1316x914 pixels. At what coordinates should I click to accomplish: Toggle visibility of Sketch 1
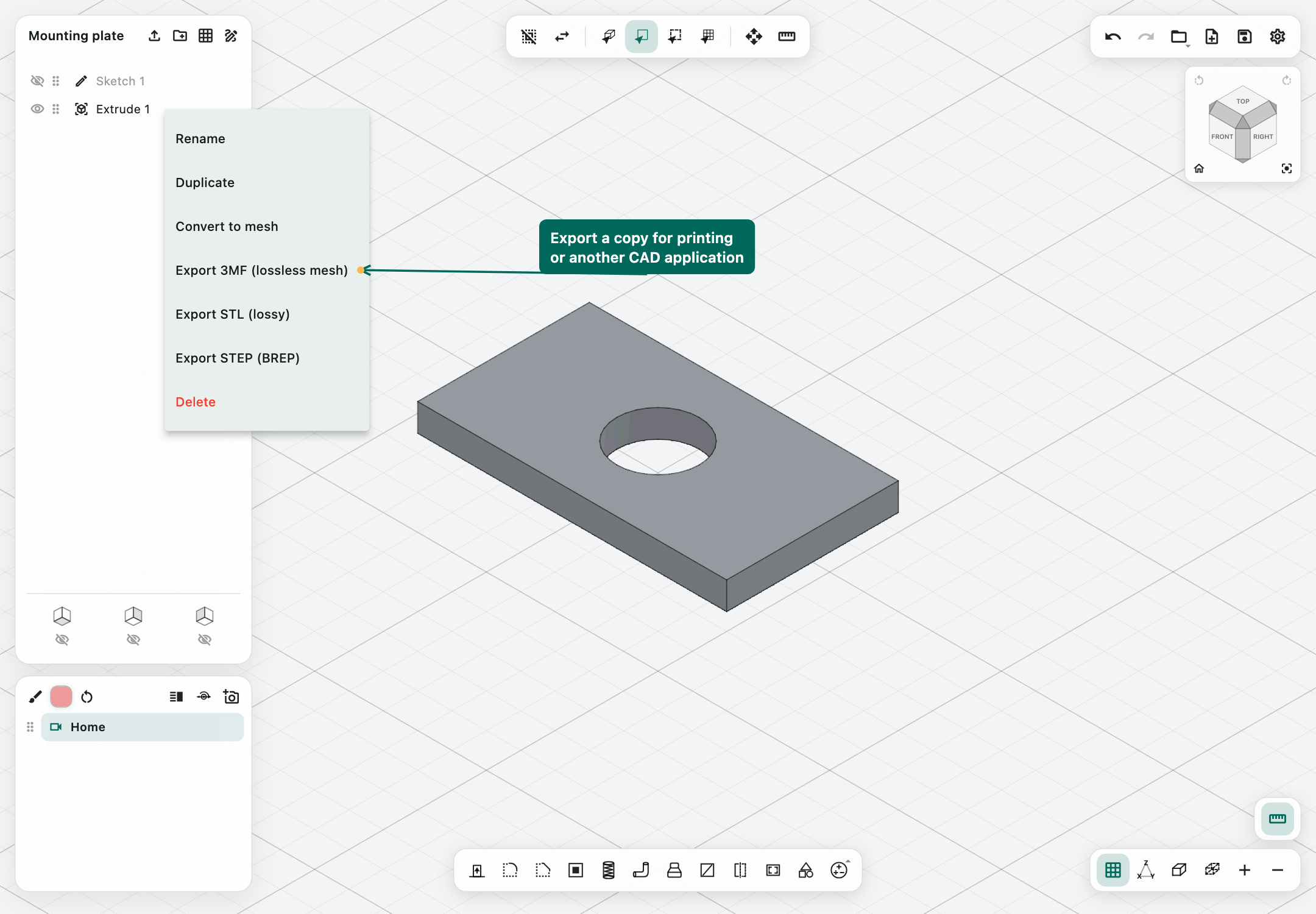[37, 81]
